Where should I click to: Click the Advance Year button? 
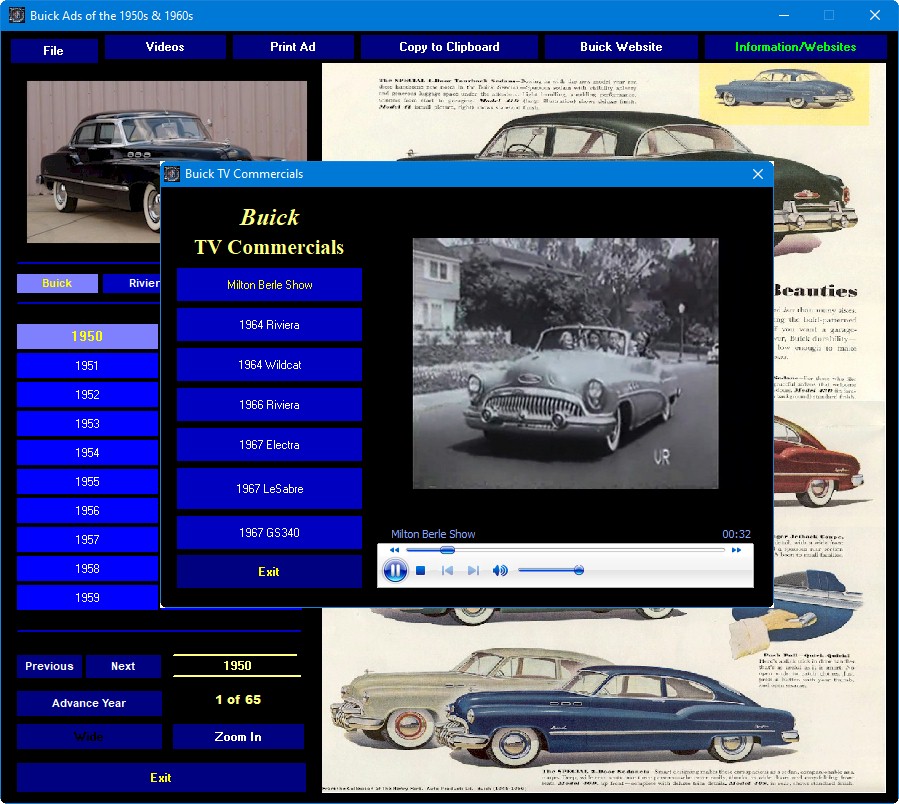tap(89, 703)
